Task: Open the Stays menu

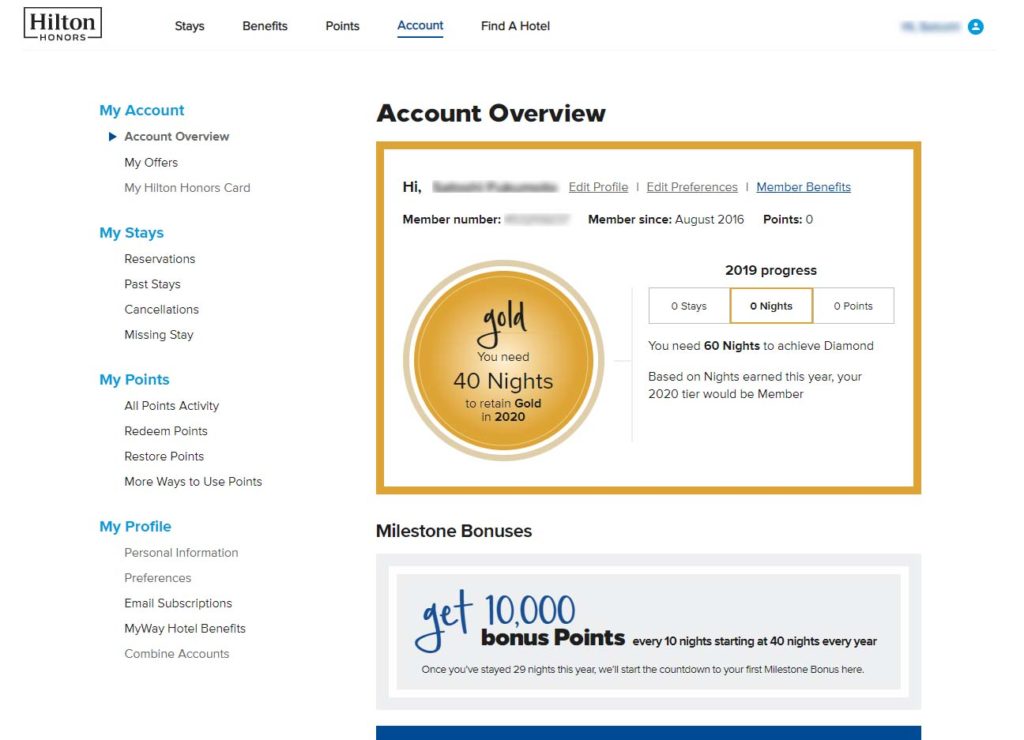Action: click(x=189, y=26)
